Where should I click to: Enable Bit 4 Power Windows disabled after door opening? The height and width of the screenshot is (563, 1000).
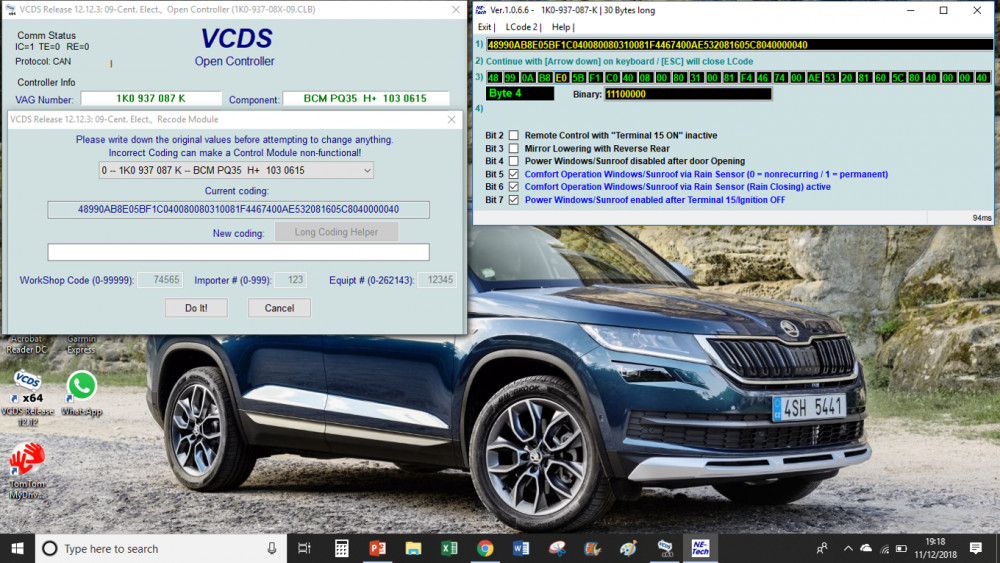[513, 161]
